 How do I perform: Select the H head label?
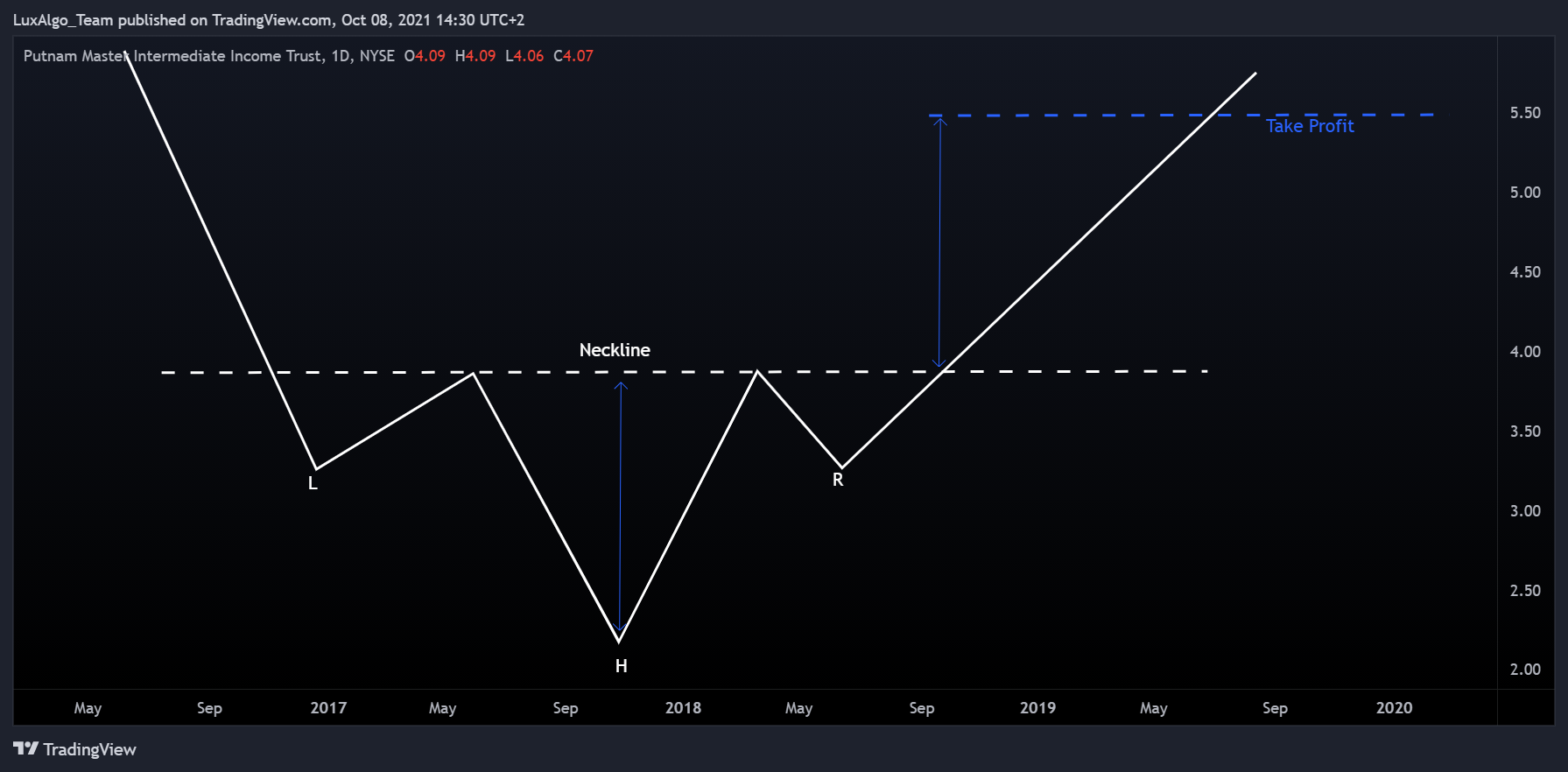[x=621, y=666]
